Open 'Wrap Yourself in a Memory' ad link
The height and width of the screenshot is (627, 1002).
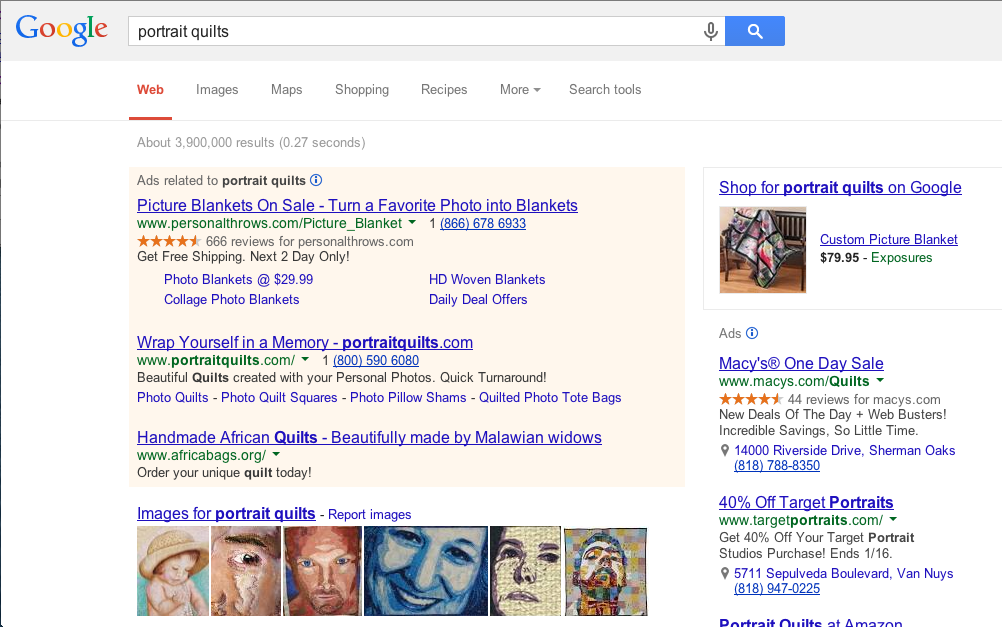point(305,342)
